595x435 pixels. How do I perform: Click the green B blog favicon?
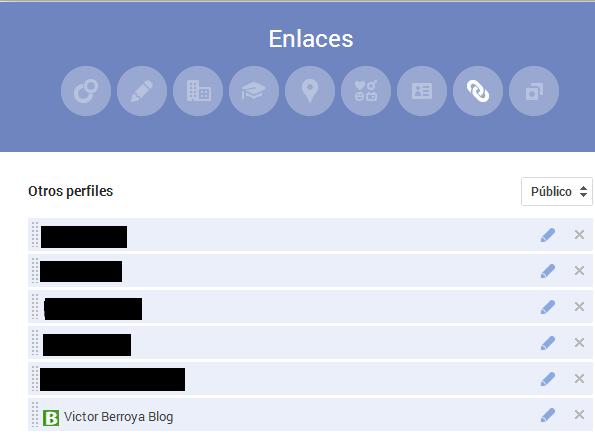tap(51, 418)
